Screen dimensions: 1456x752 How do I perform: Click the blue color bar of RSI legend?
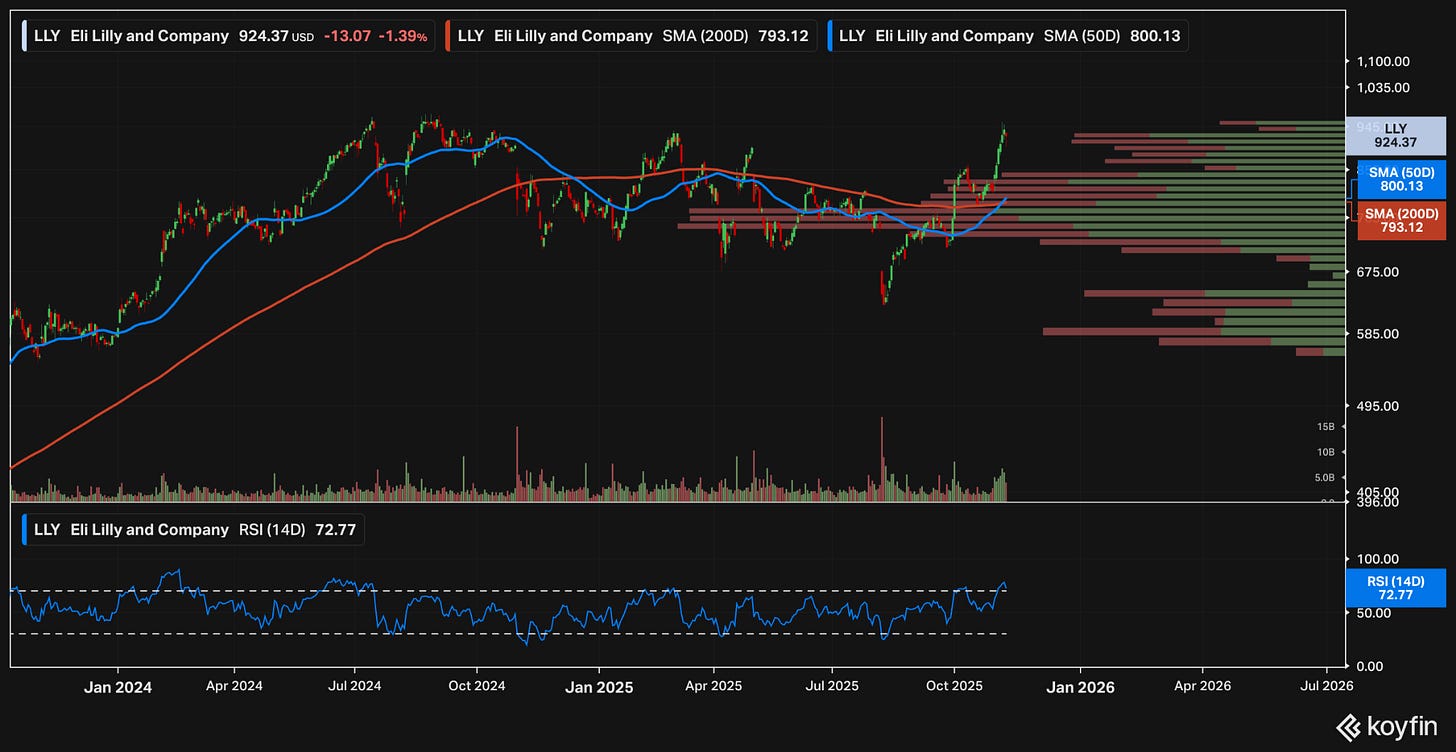click(24, 529)
